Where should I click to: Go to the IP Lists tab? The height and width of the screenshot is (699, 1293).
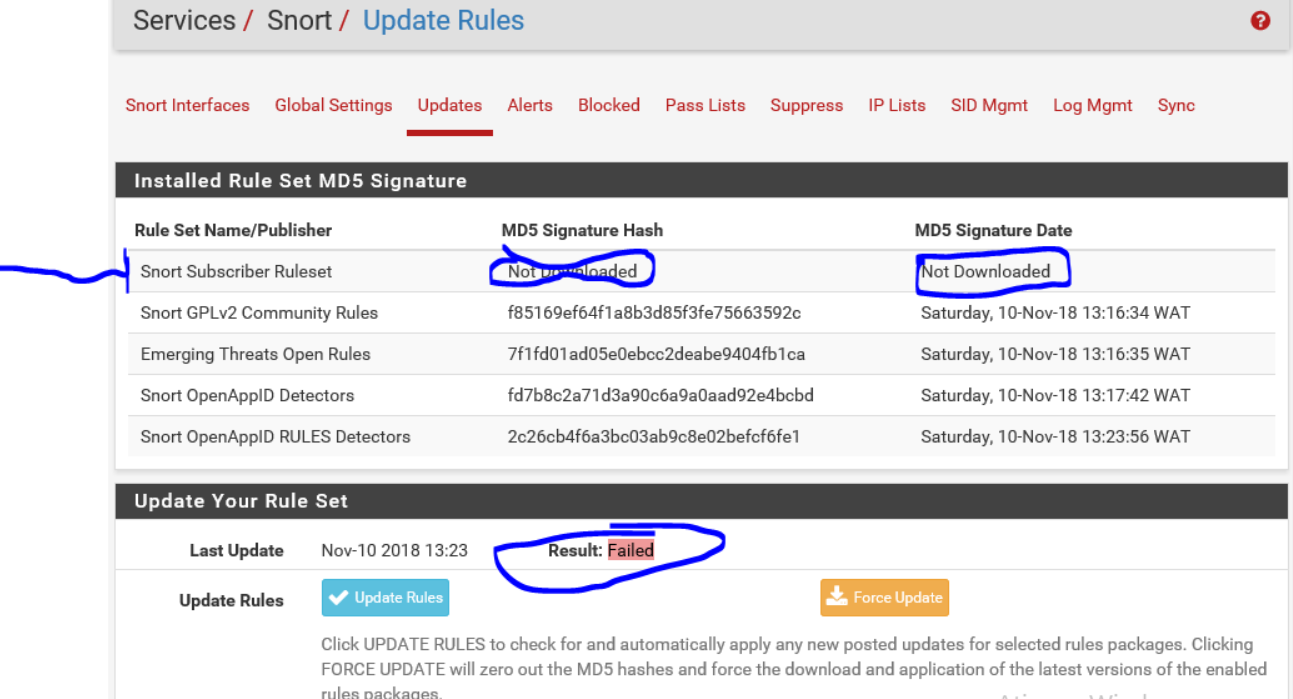(897, 105)
